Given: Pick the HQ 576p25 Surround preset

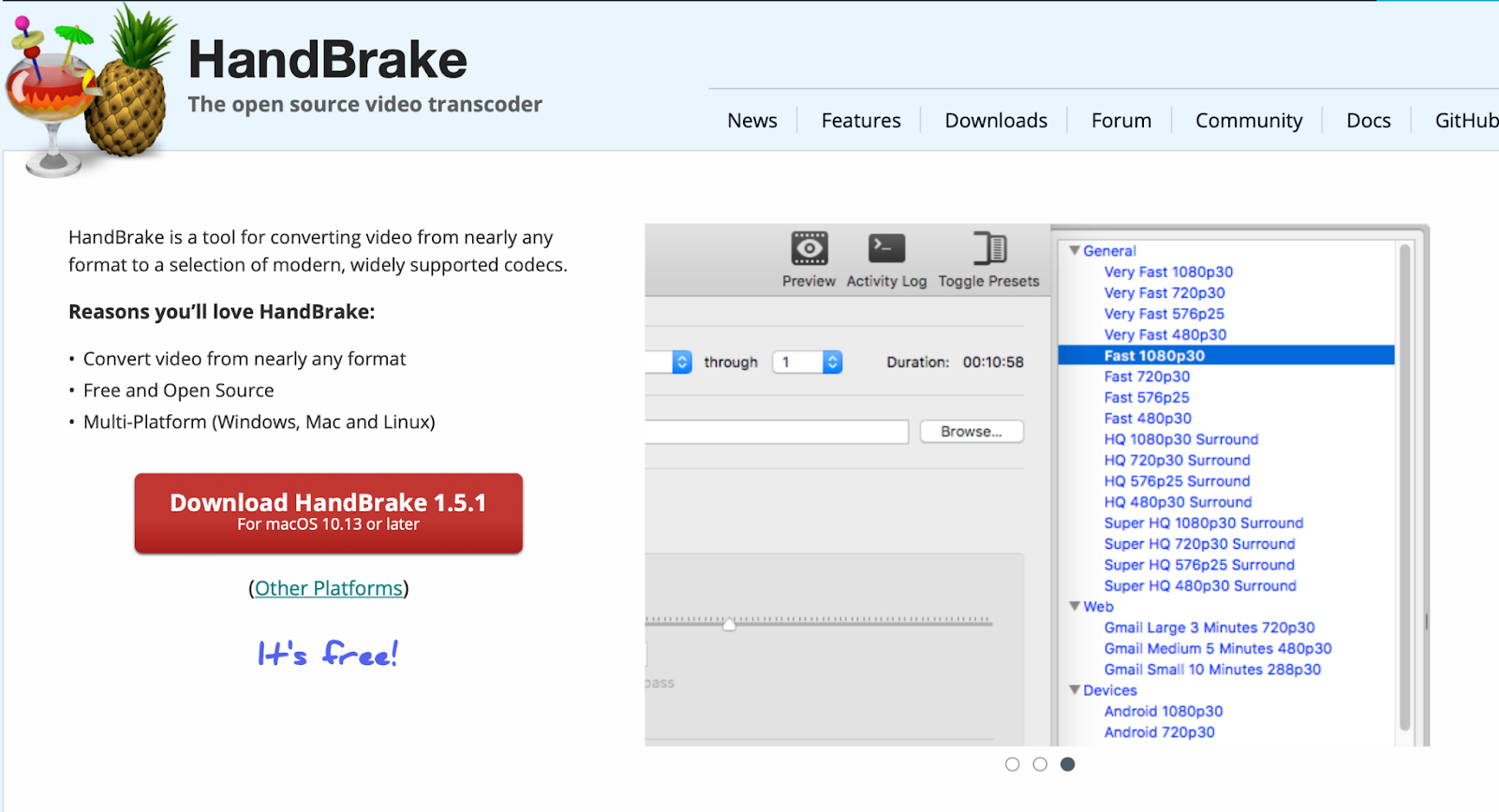Looking at the screenshot, I should tap(1177, 481).
